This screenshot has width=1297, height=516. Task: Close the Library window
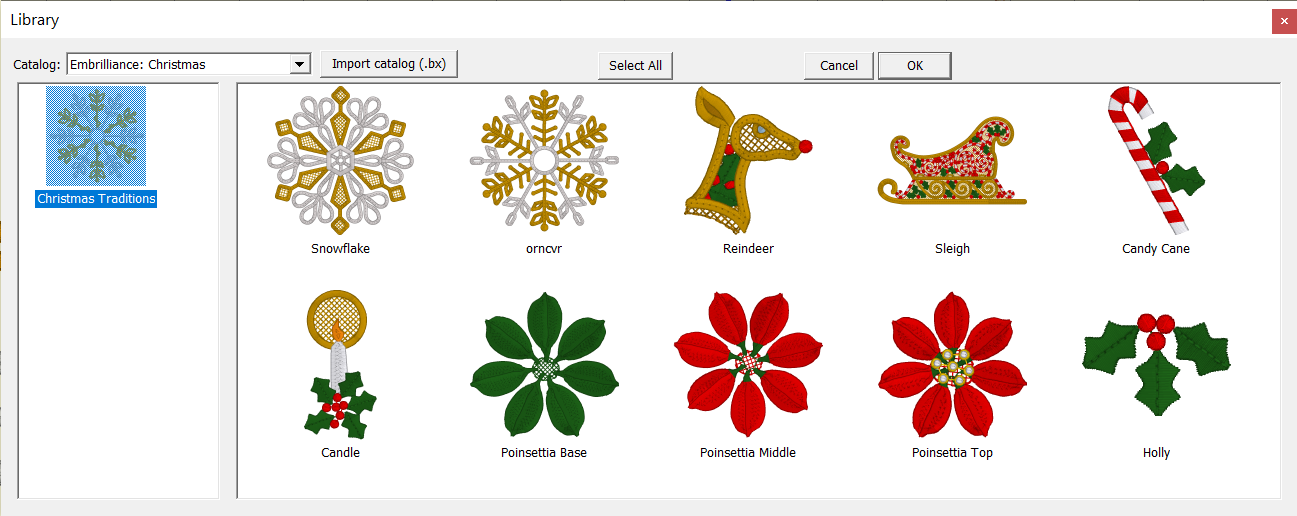point(1284,21)
